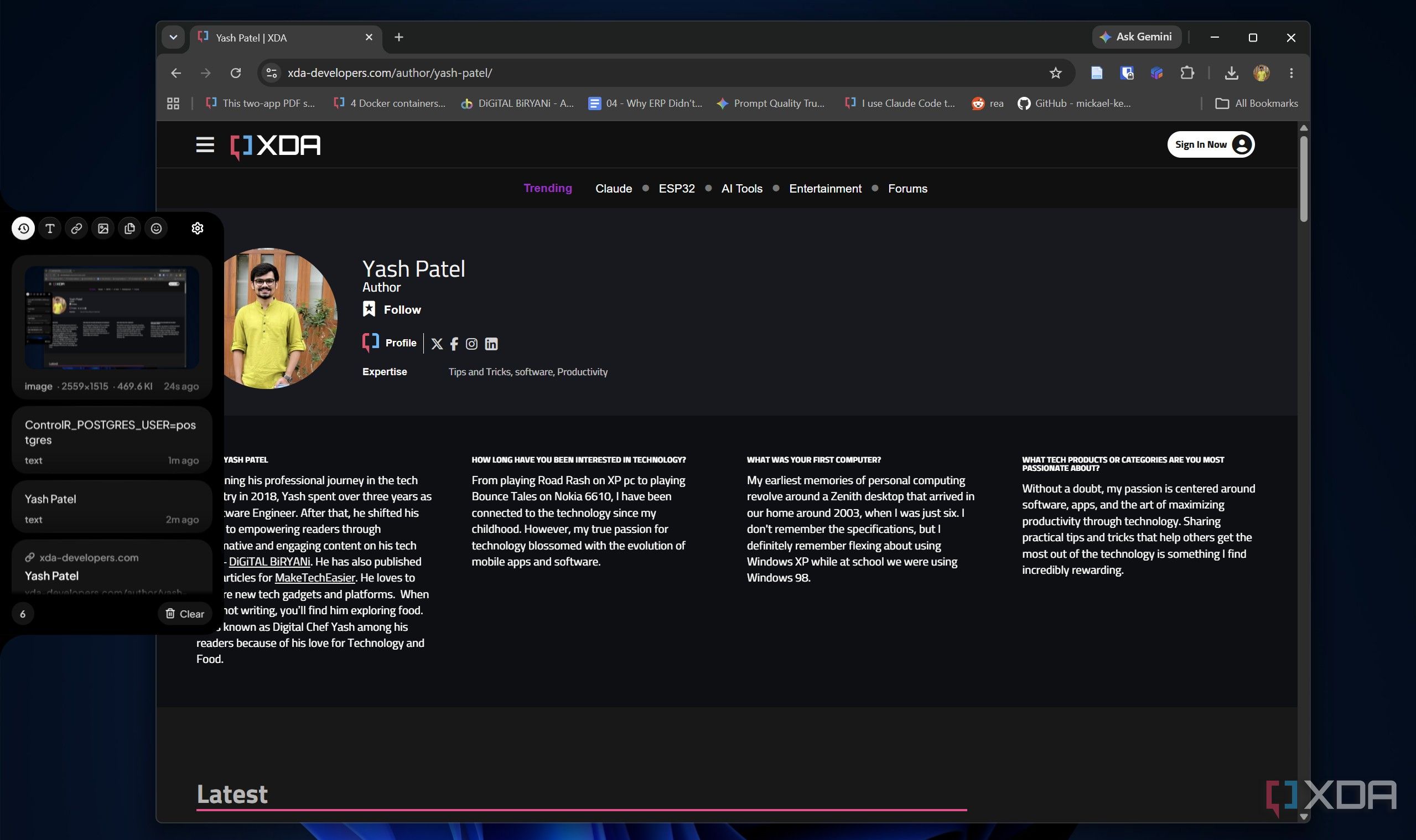Open emoji tab in clipboard panel
The image size is (1416, 840).
click(156, 228)
